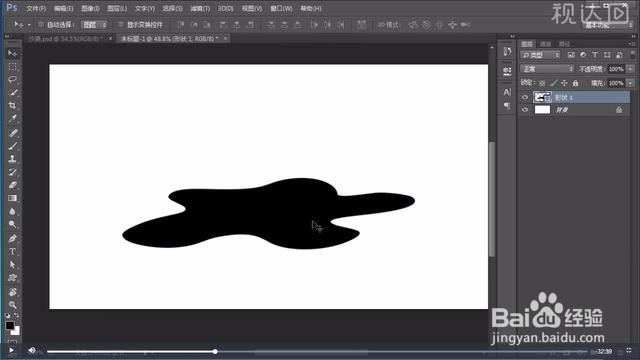Image resolution: width=640 pixels, height=360 pixels.
Task: Switch to the 通道 panel tab
Action: (x=545, y=44)
